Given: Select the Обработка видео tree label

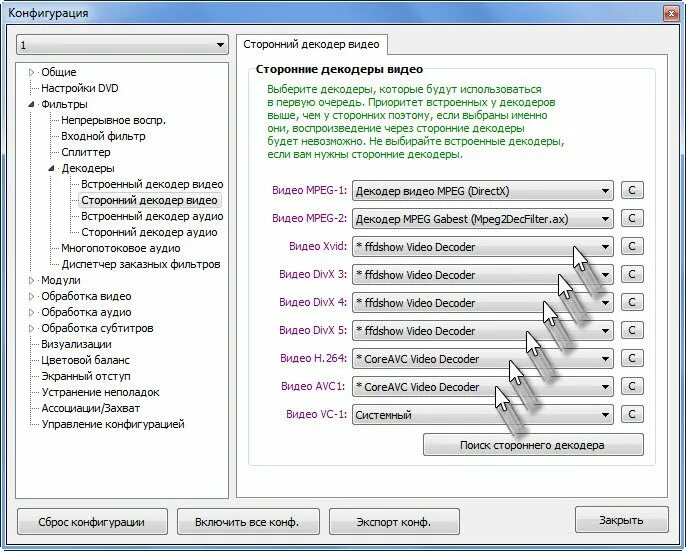Looking at the screenshot, I should [86, 296].
